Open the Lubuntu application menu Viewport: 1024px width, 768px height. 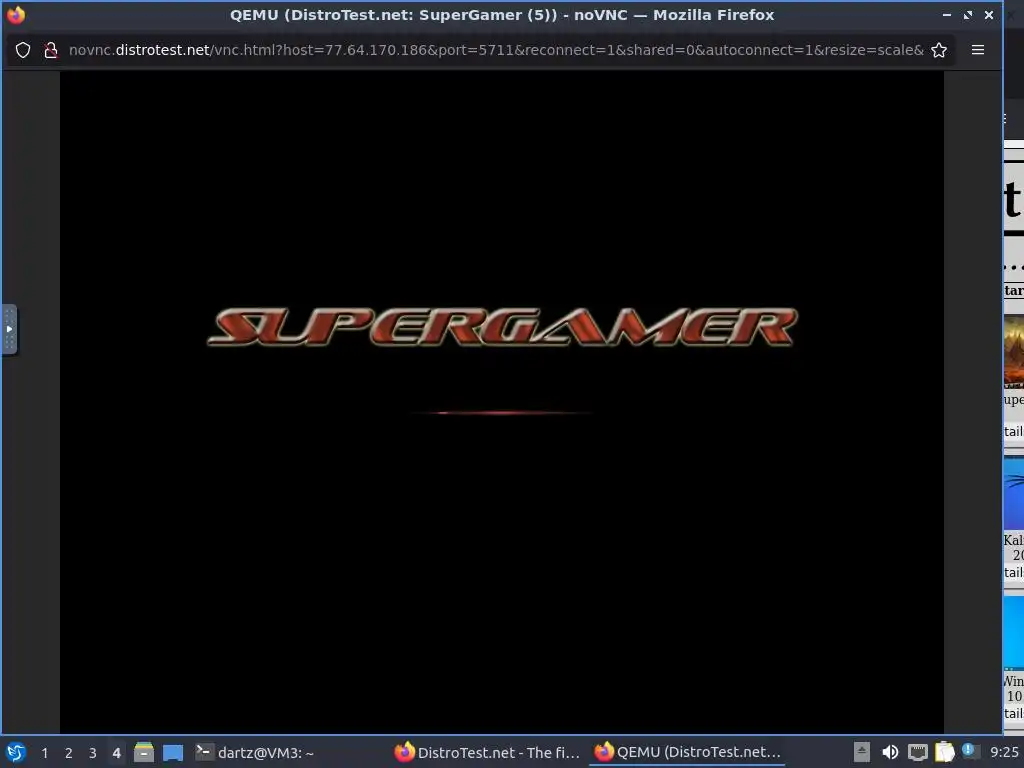(x=16, y=753)
